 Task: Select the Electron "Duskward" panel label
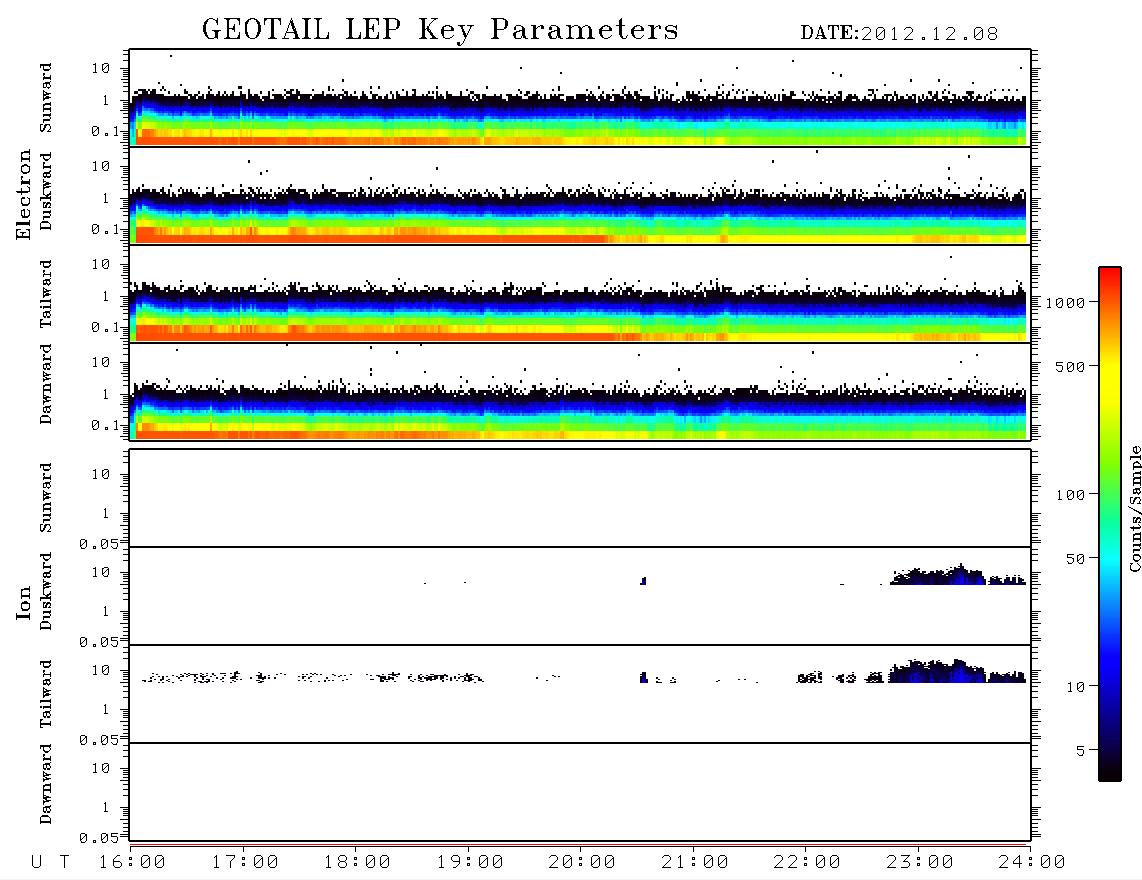(46, 191)
